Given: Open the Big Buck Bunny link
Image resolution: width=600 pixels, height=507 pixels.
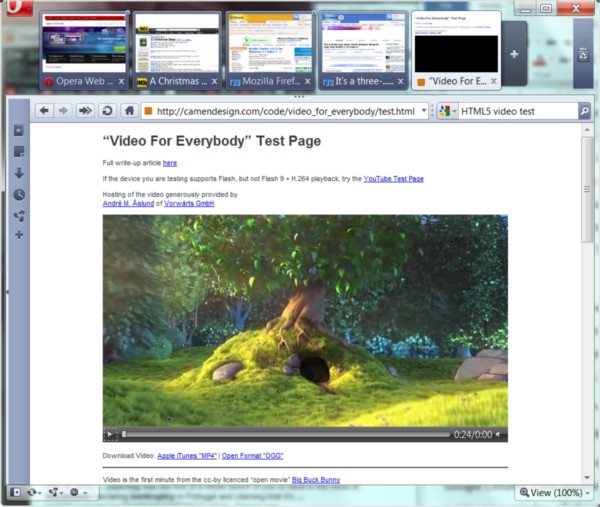Looking at the screenshot, I should 316,479.
